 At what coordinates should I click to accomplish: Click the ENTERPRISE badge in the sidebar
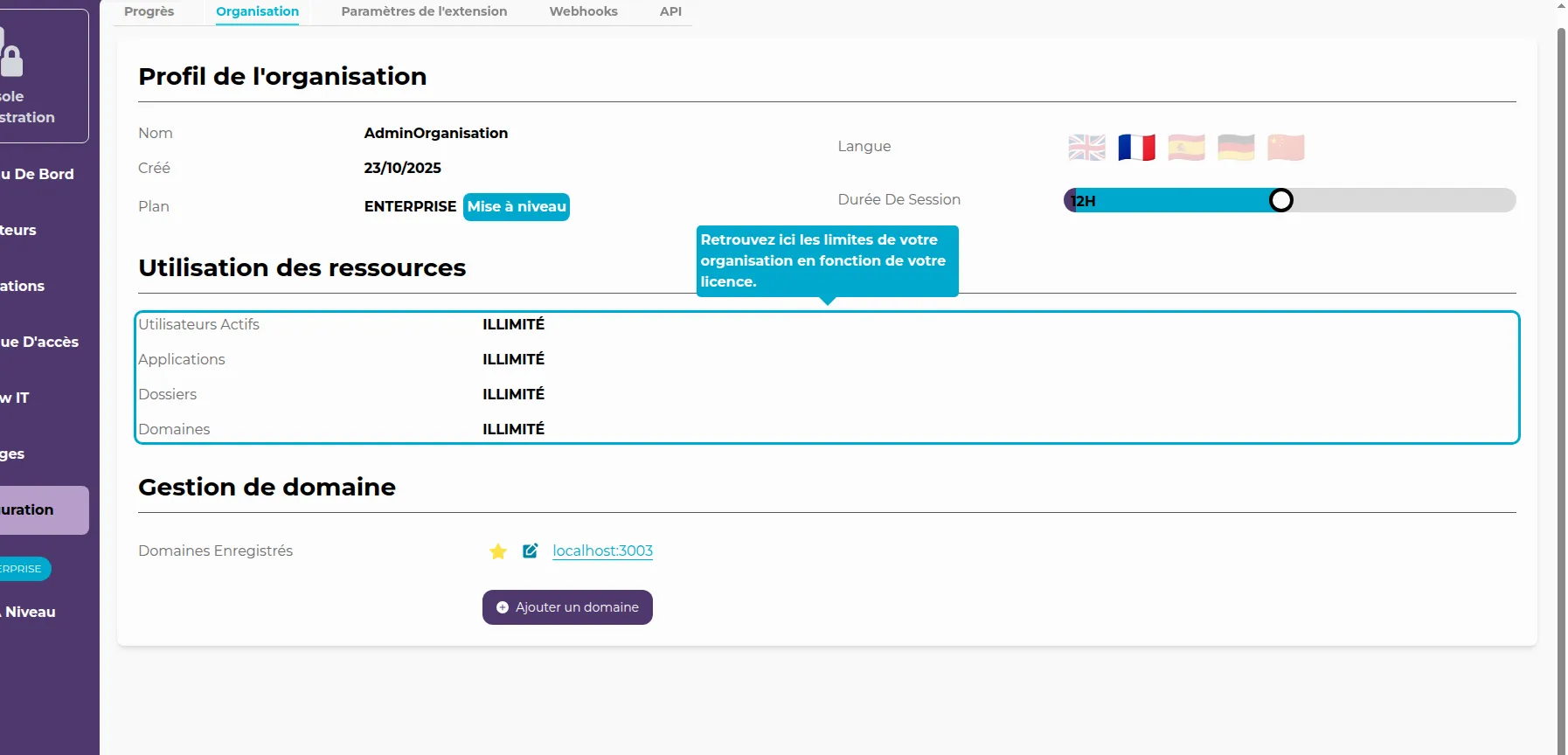[x=24, y=569]
